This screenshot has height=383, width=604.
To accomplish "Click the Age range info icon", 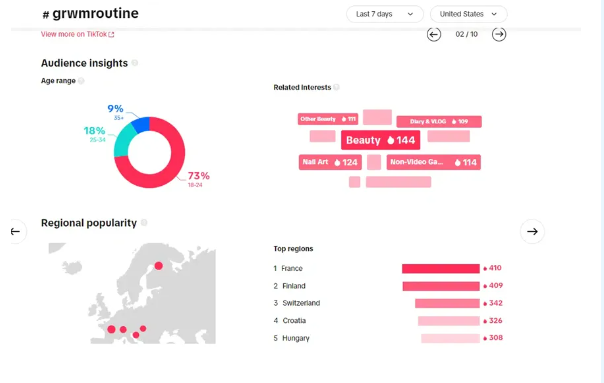I will [81, 81].
